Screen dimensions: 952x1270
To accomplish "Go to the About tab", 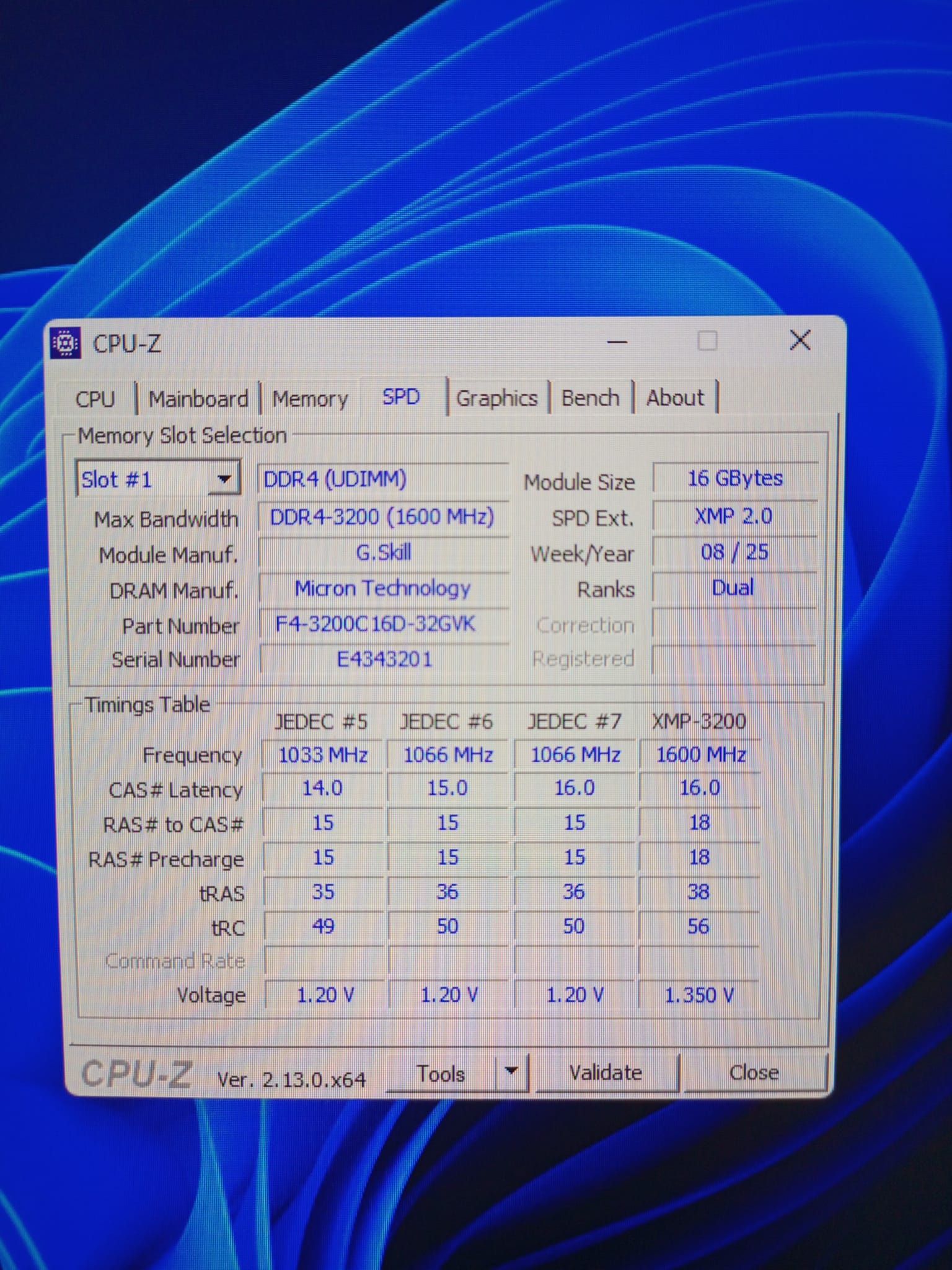I will (x=675, y=397).
